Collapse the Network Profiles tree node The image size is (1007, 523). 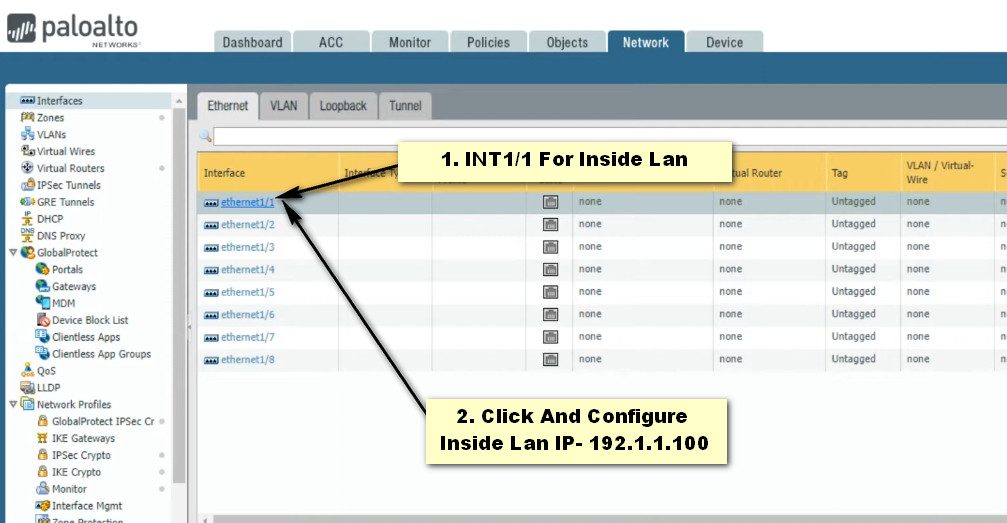(13, 404)
